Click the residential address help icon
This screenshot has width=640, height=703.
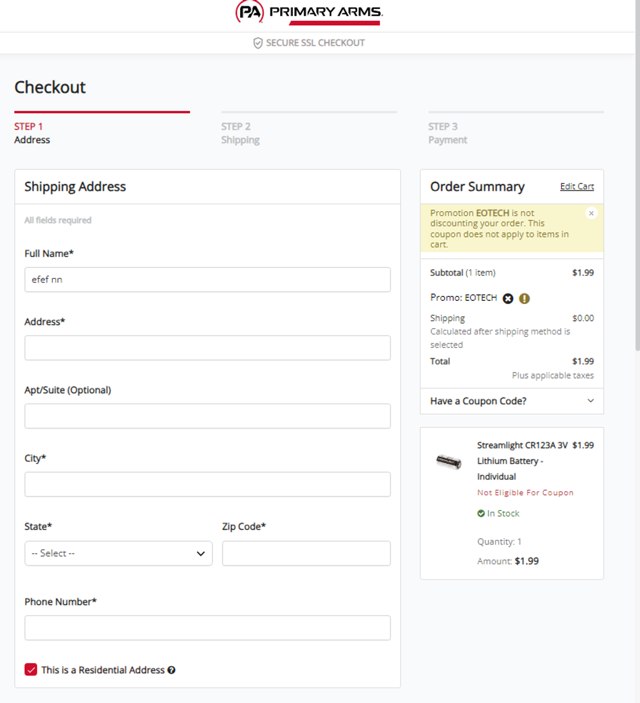point(172,670)
